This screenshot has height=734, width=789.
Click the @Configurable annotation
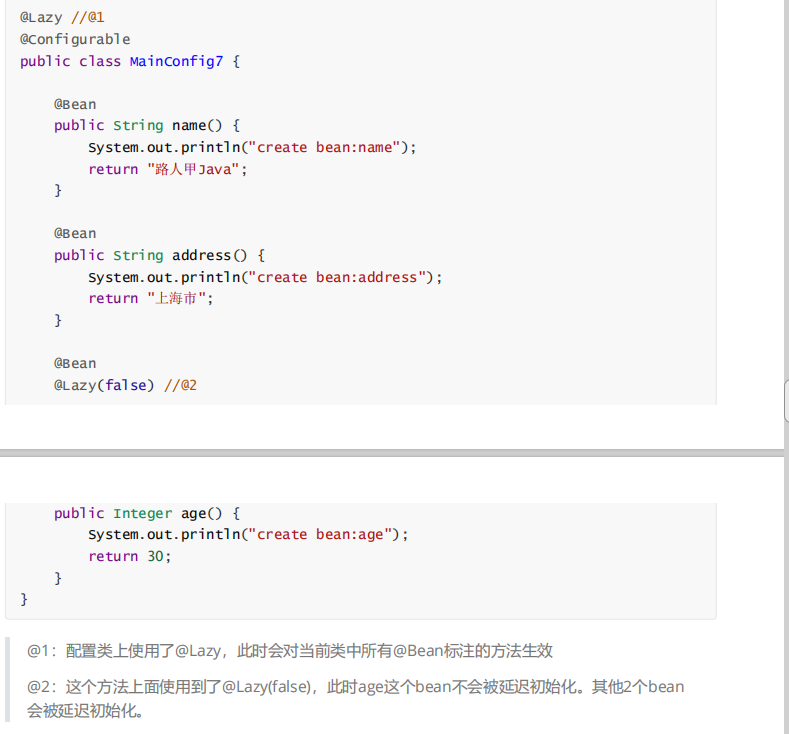[75, 39]
